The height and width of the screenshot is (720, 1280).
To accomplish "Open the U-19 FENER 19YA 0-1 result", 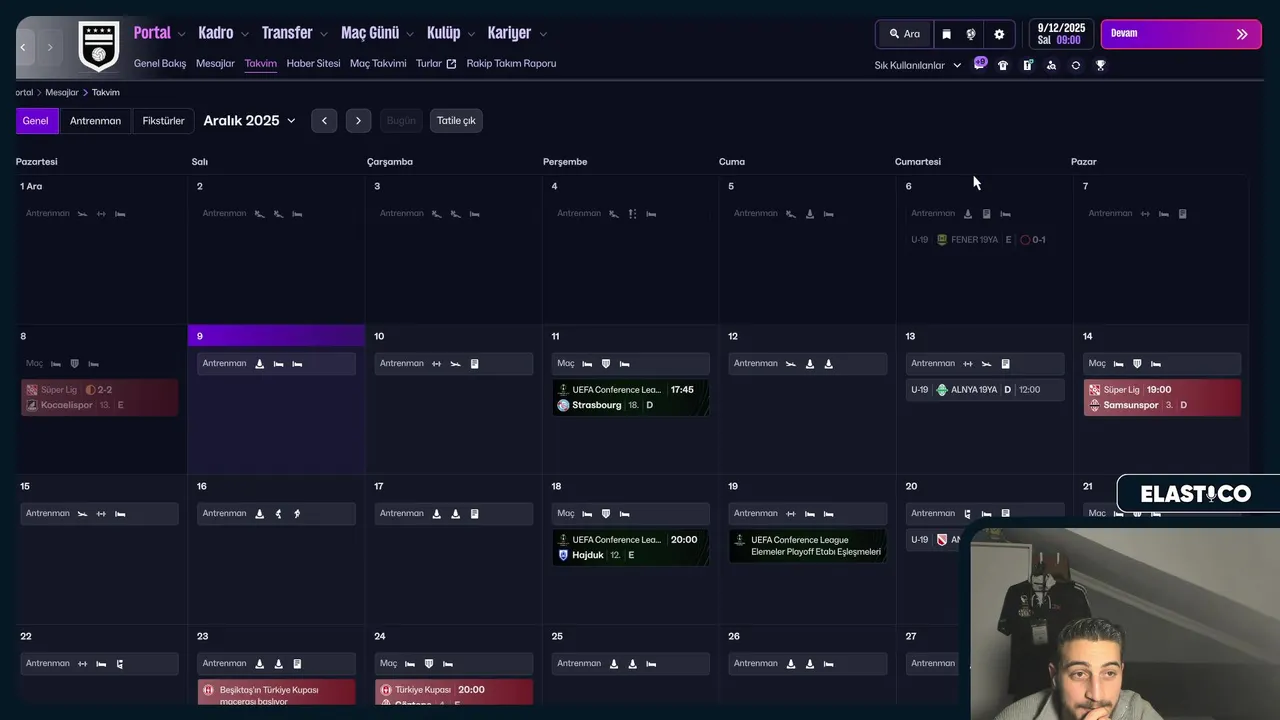I will 985,240.
